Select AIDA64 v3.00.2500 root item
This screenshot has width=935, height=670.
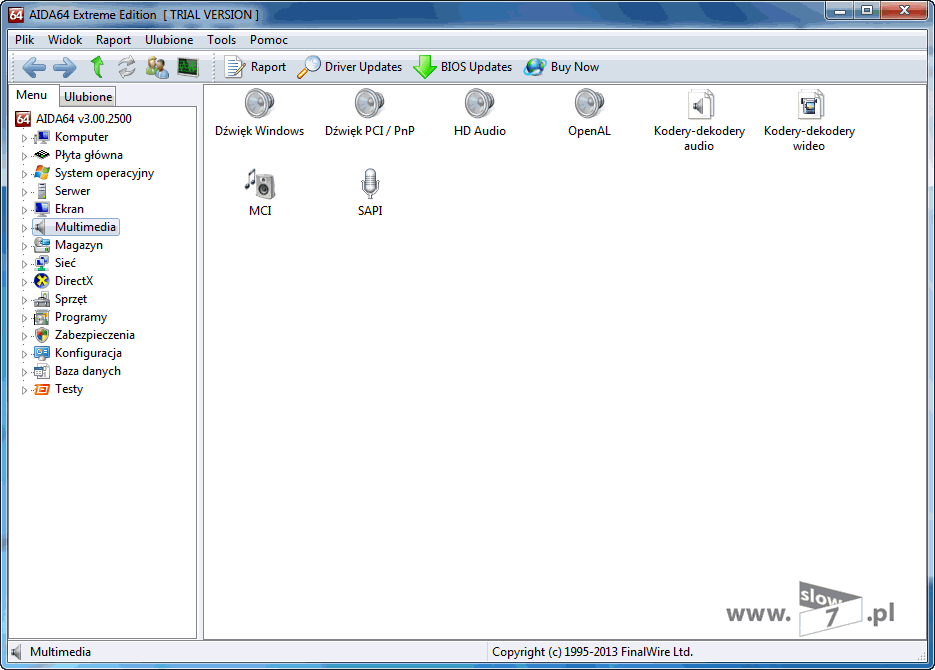pos(73,119)
